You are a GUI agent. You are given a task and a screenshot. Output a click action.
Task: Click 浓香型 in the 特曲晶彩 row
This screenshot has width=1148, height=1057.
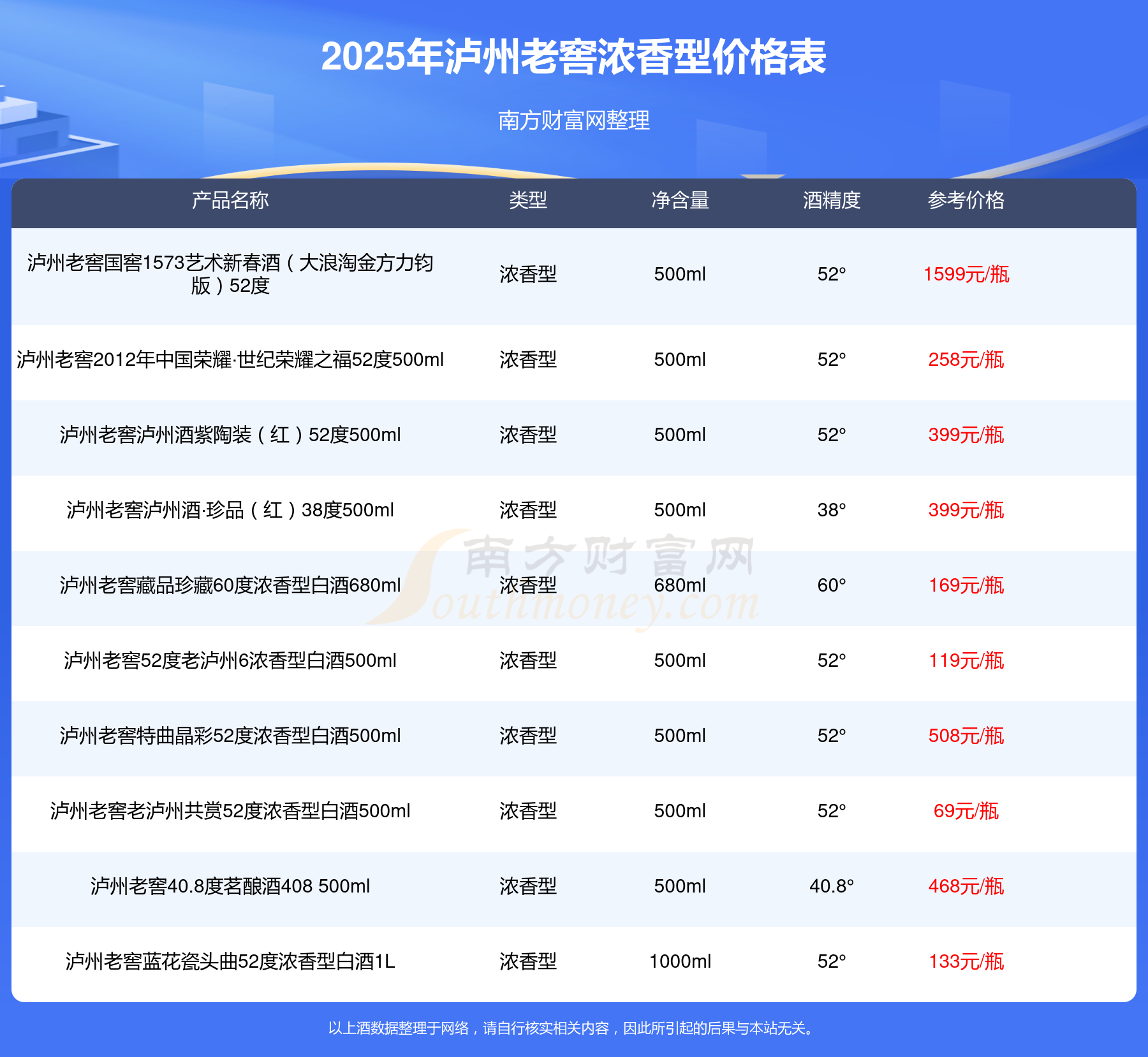(x=528, y=736)
